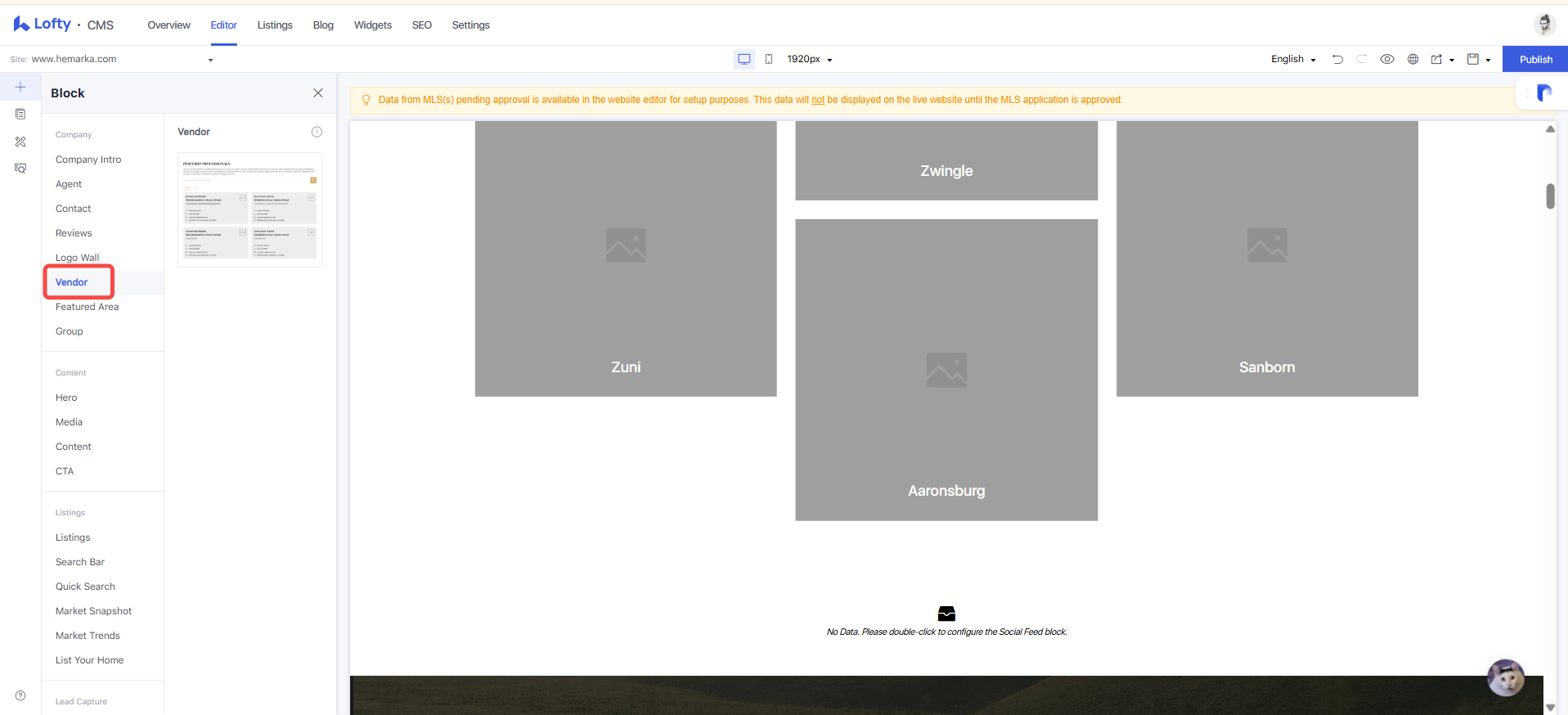Open the SEO tab
The height and width of the screenshot is (715, 1568).
(x=422, y=25)
